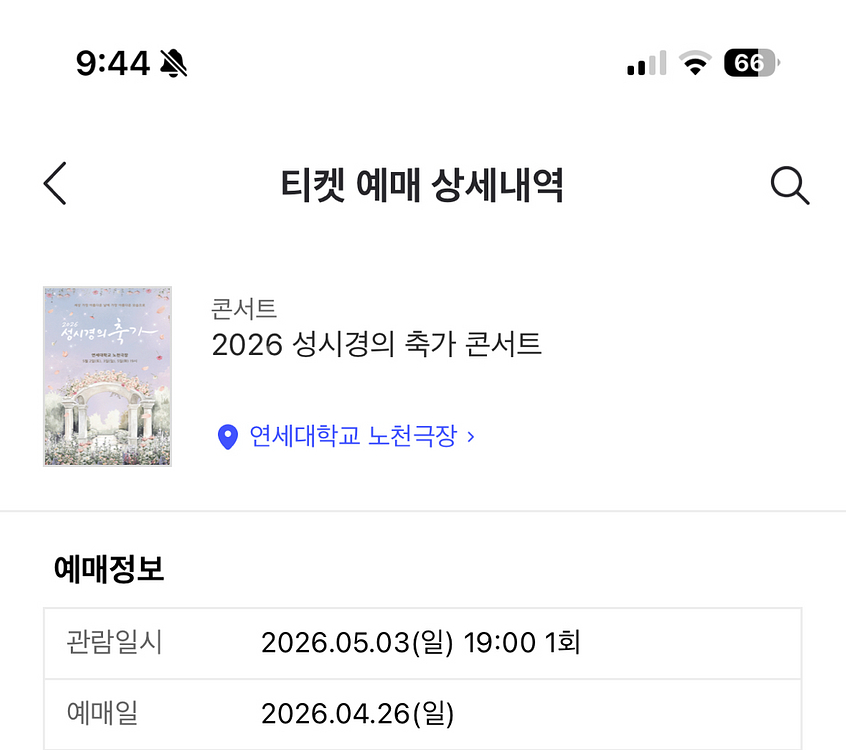Tap the 콘서트 category label
Screen dimensions: 846x750
click(244, 309)
